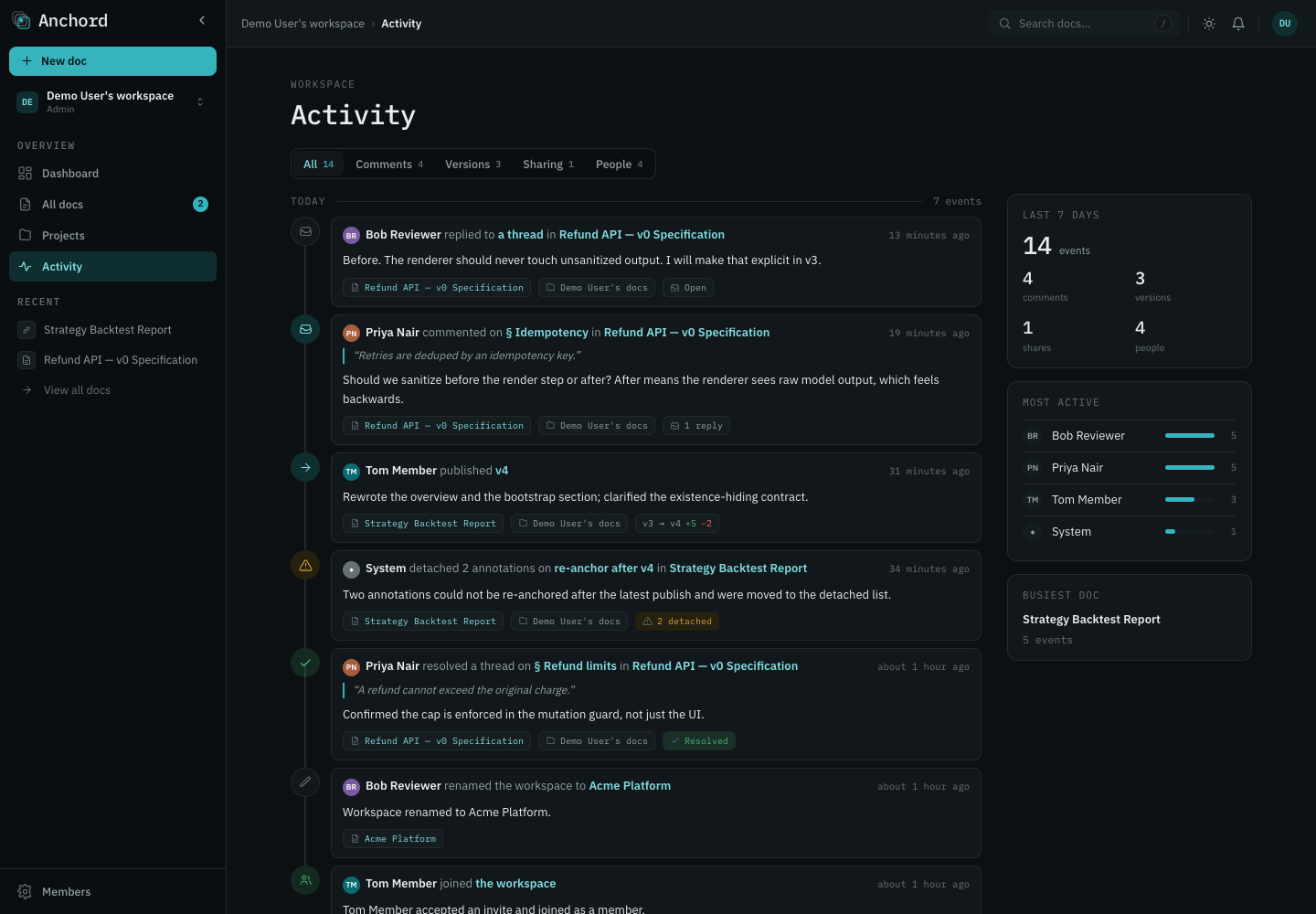This screenshot has width=1316, height=914.
Task: Click Strategy Backtest Report tag under Tom's publish
Action: pyautogui.click(x=423, y=524)
